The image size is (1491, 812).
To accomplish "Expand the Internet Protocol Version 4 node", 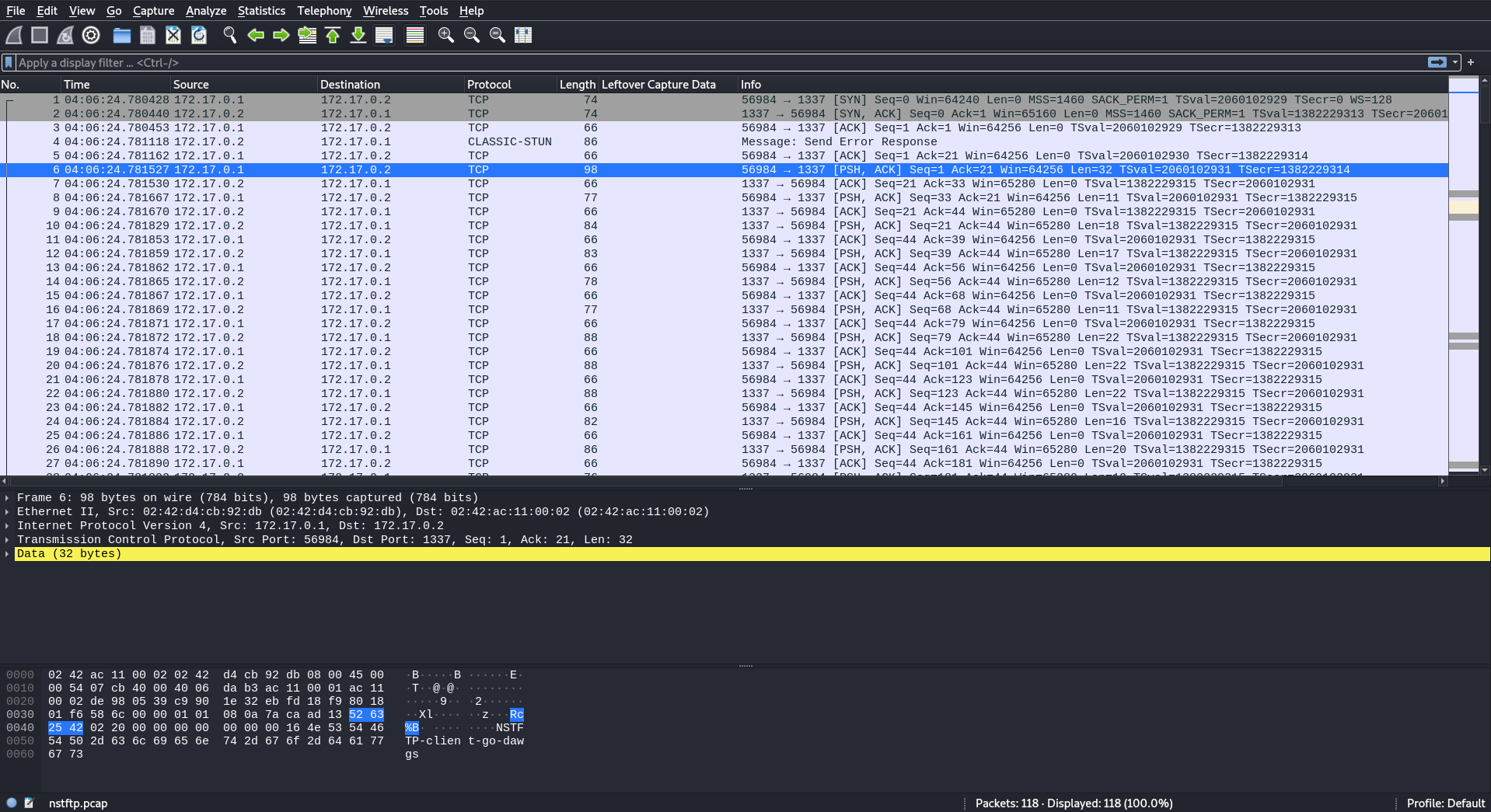I will pos(7,526).
